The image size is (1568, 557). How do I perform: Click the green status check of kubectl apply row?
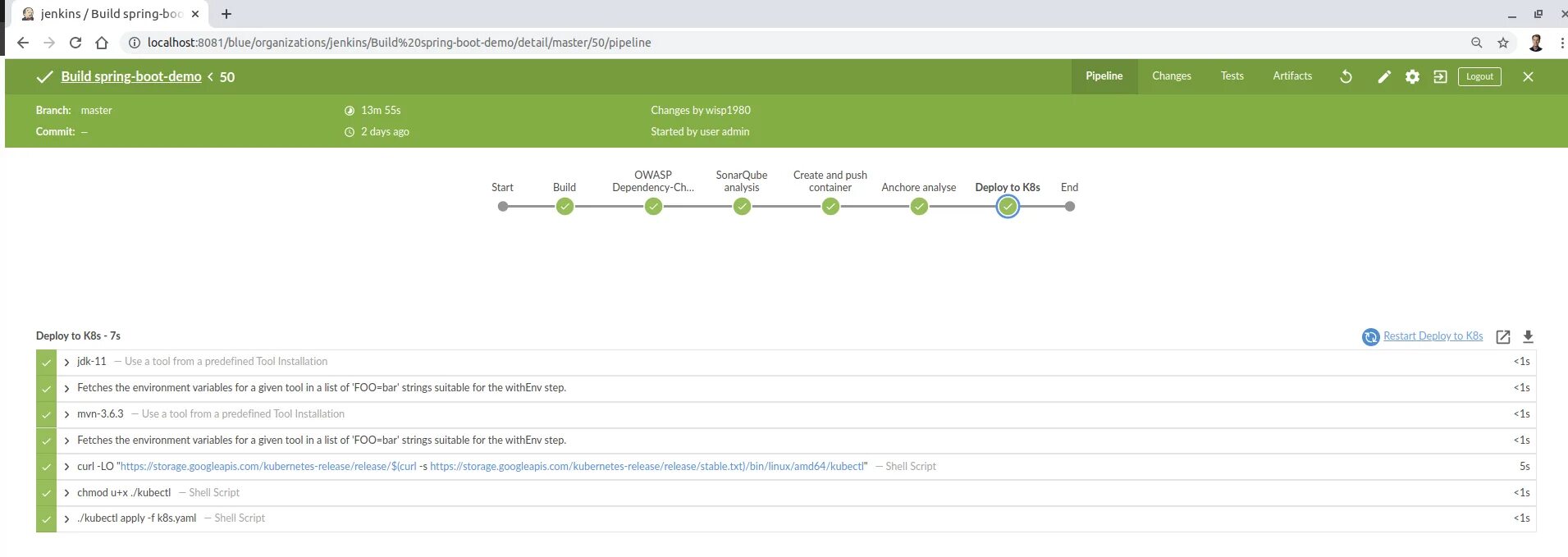(x=46, y=519)
